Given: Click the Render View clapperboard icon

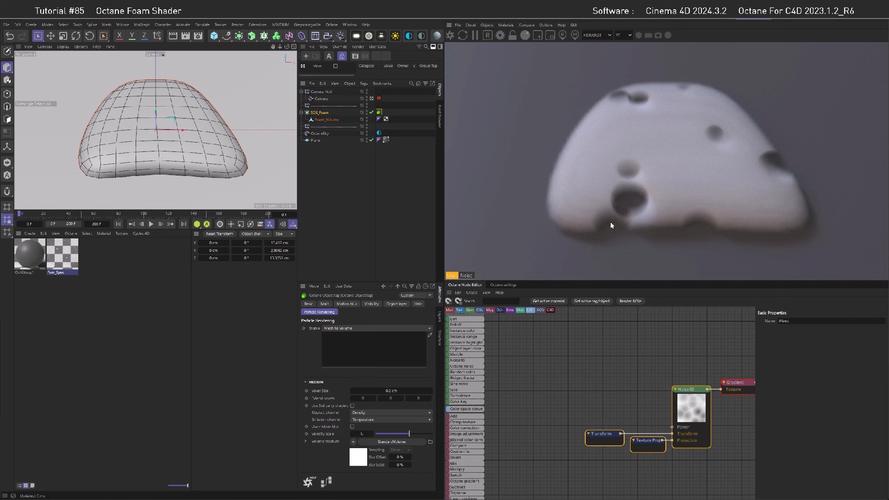Looking at the screenshot, I should coord(173,36).
